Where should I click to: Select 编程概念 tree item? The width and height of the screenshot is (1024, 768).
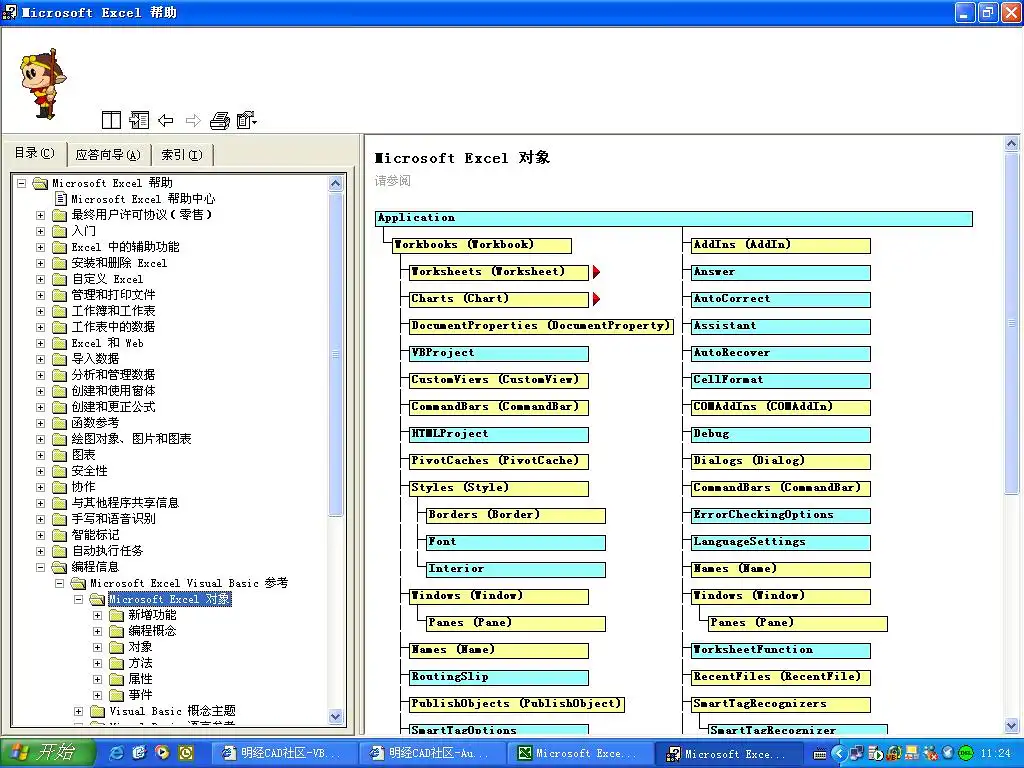(152, 631)
